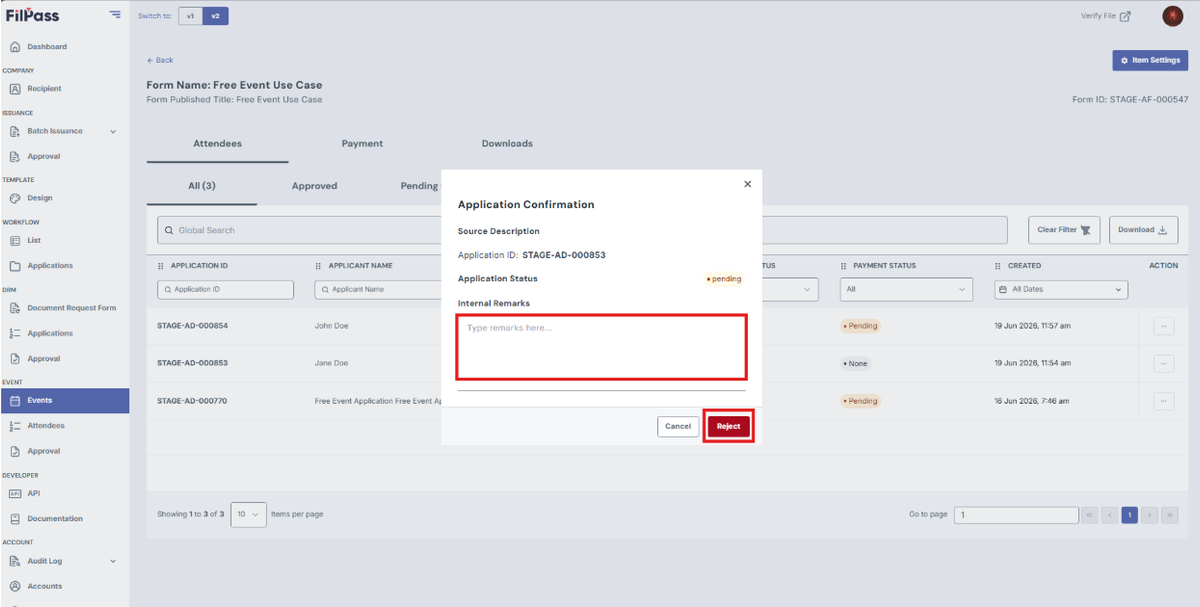This screenshot has height=607, width=1200.
Task: Click the Verify File external-link icon
Action: point(1125,16)
